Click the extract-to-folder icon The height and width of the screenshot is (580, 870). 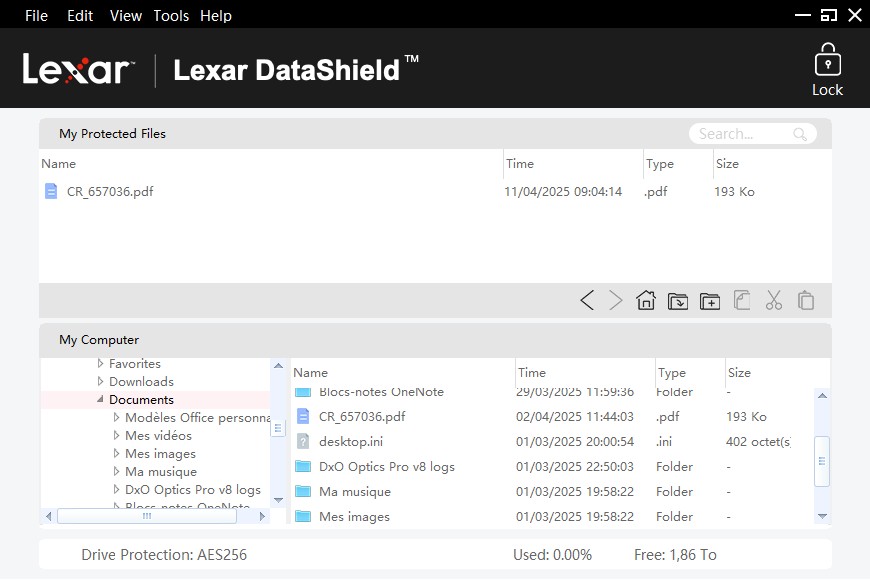(x=677, y=301)
